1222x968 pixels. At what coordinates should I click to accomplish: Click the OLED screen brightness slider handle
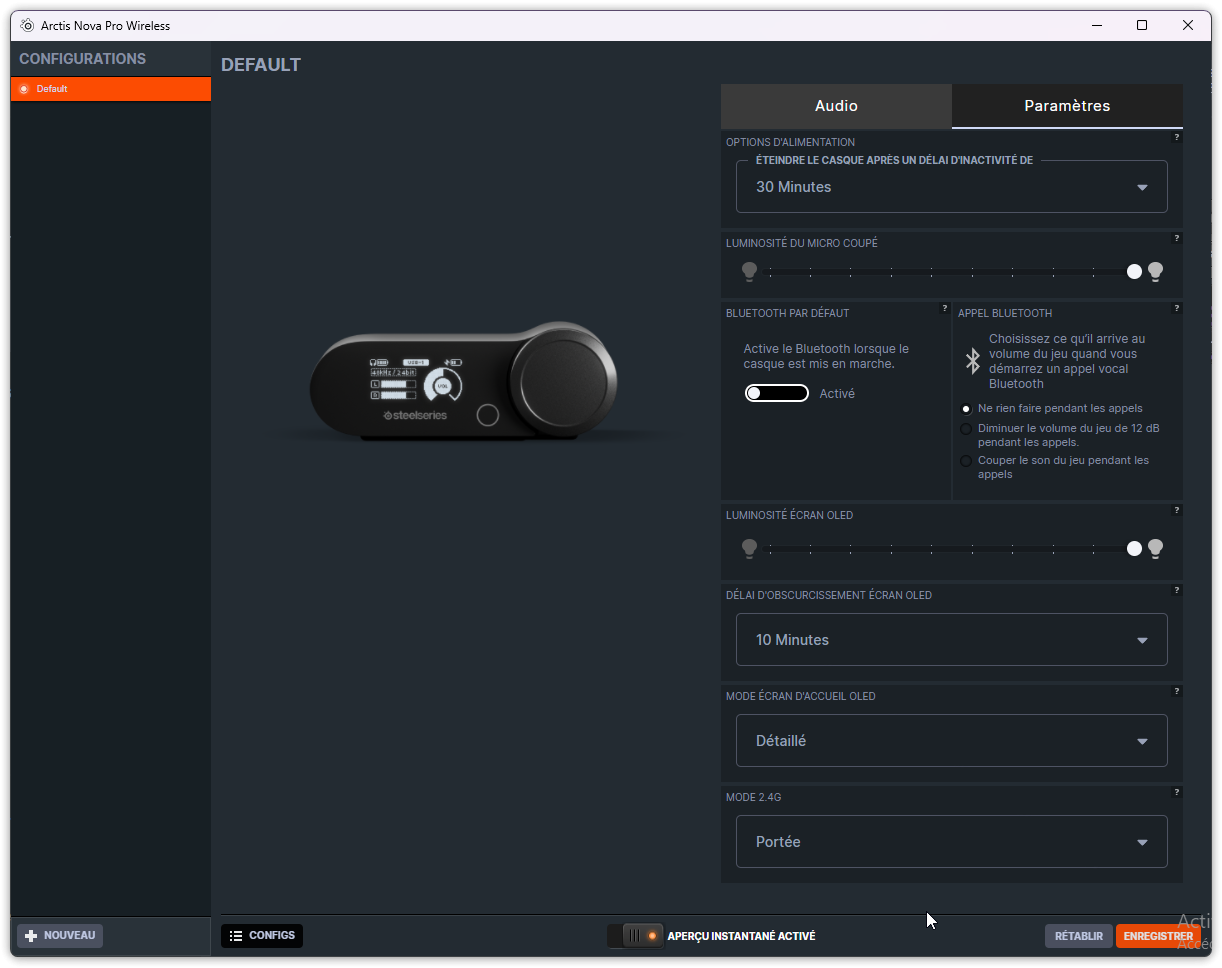click(x=1134, y=548)
